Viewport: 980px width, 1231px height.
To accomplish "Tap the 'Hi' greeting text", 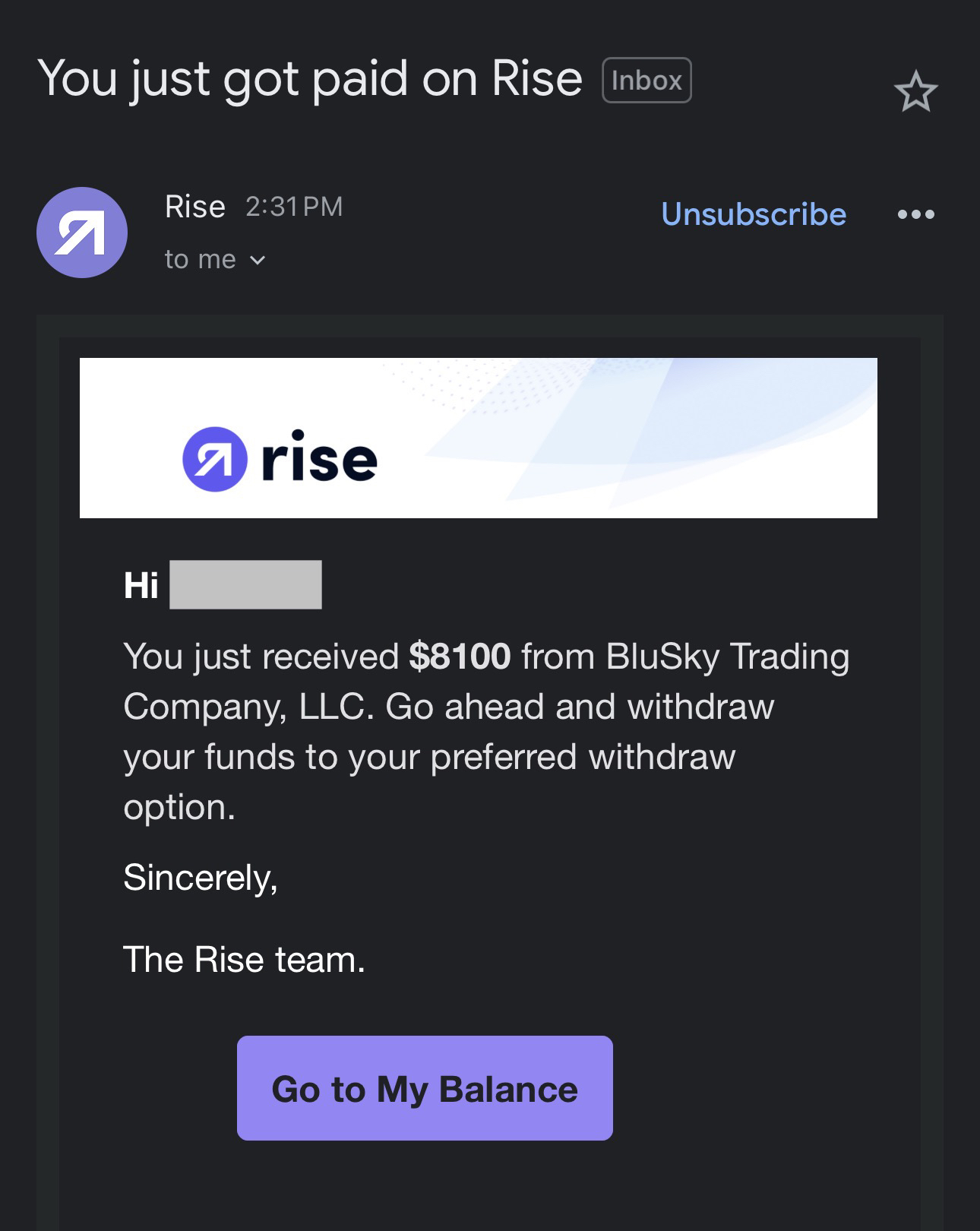I will [x=141, y=585].
